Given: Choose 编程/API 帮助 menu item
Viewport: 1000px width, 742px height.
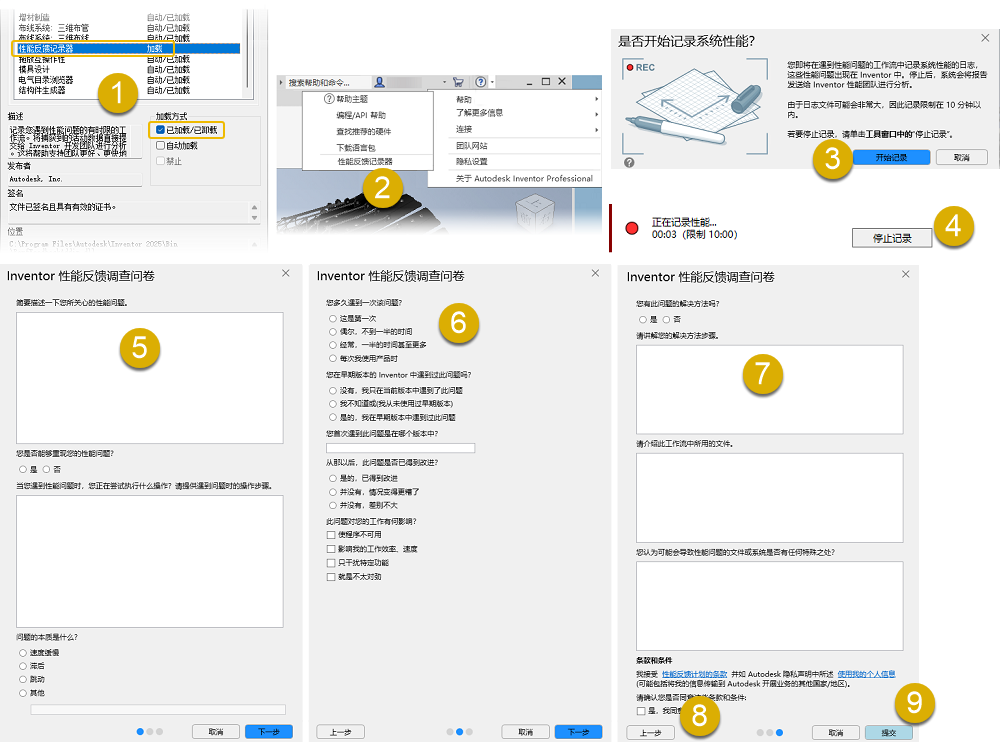Looking at the screenshot, I should point(361,115).
